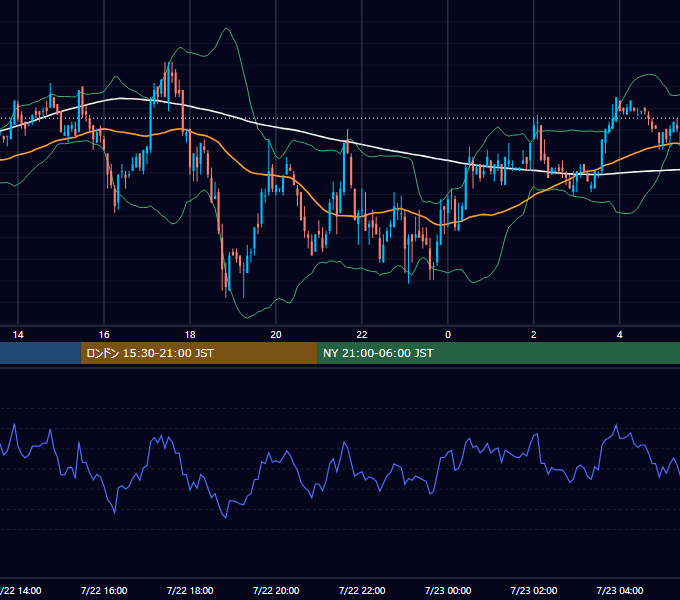Viewport: 680px width, 600px height.
Task: Click the hour label 20 on time axis
Action: (276, 335)
